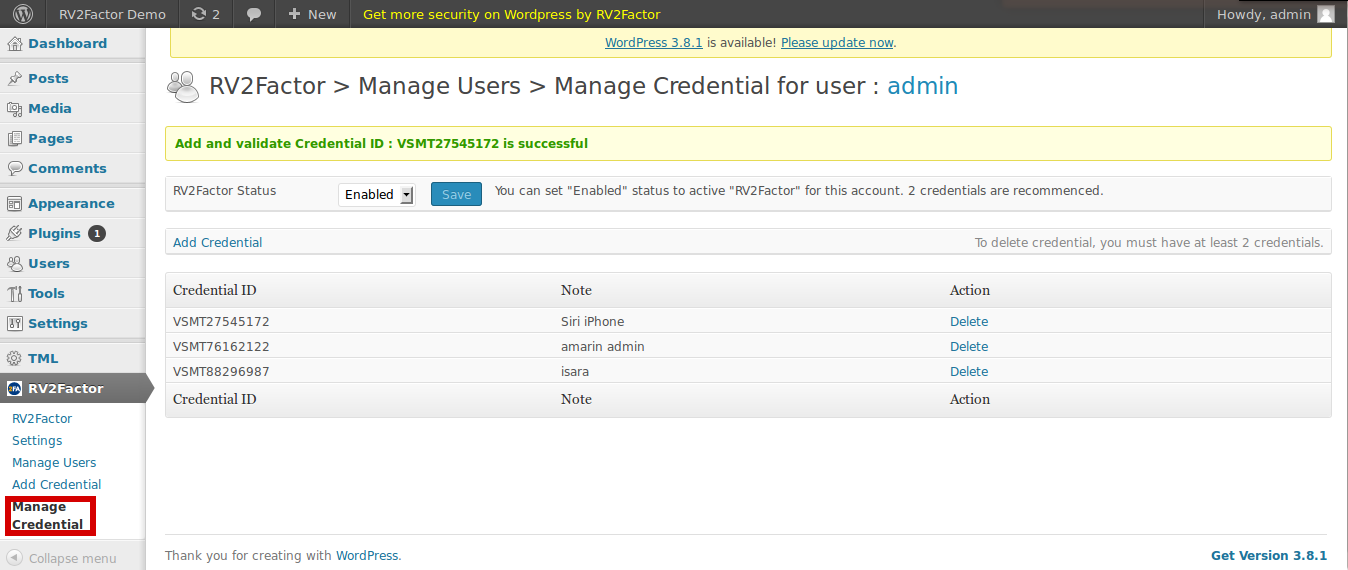Click the Get more security RV2Factor banner

click(x=511, y=14)
